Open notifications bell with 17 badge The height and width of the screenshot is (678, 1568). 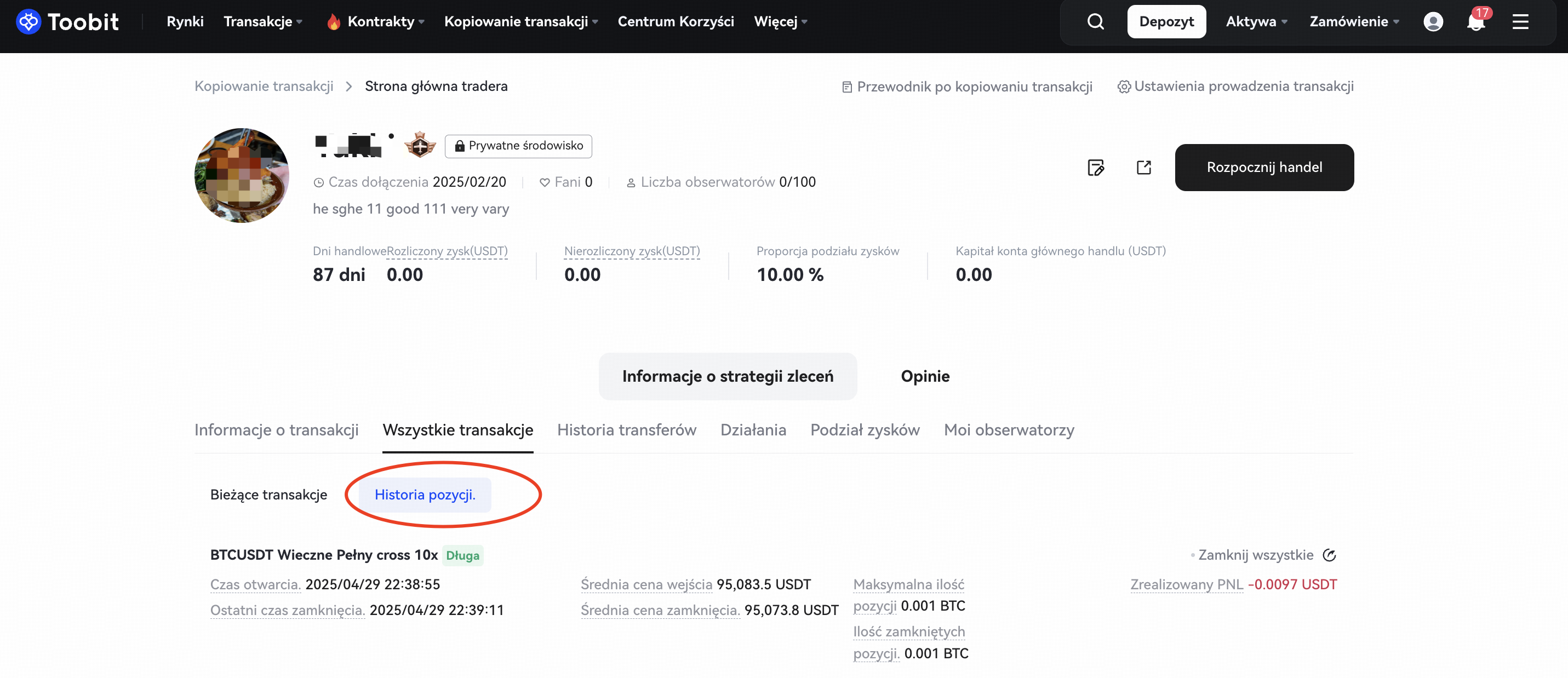(x=1475, y=22)
